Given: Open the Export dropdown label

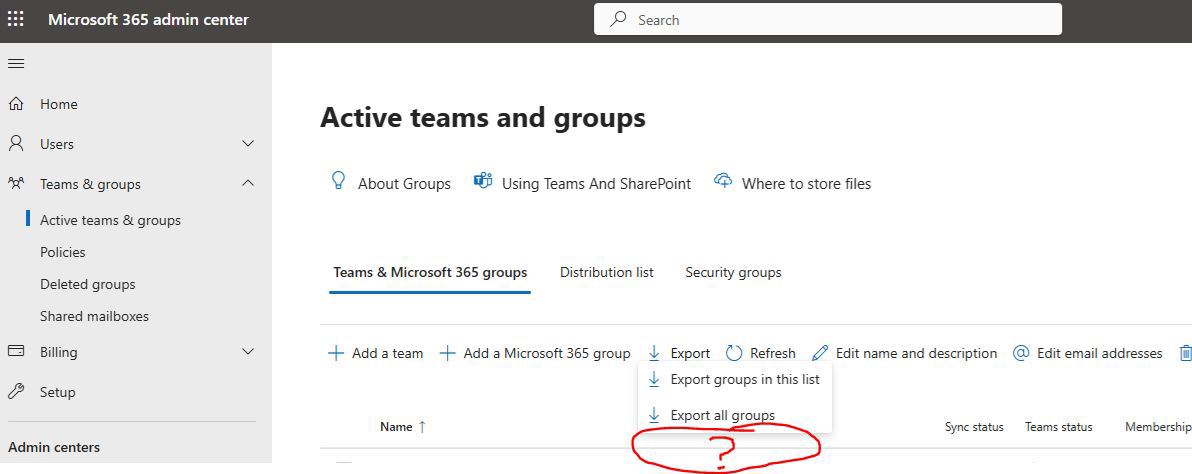Looking at the screenshot, I should tap(690, 353).
